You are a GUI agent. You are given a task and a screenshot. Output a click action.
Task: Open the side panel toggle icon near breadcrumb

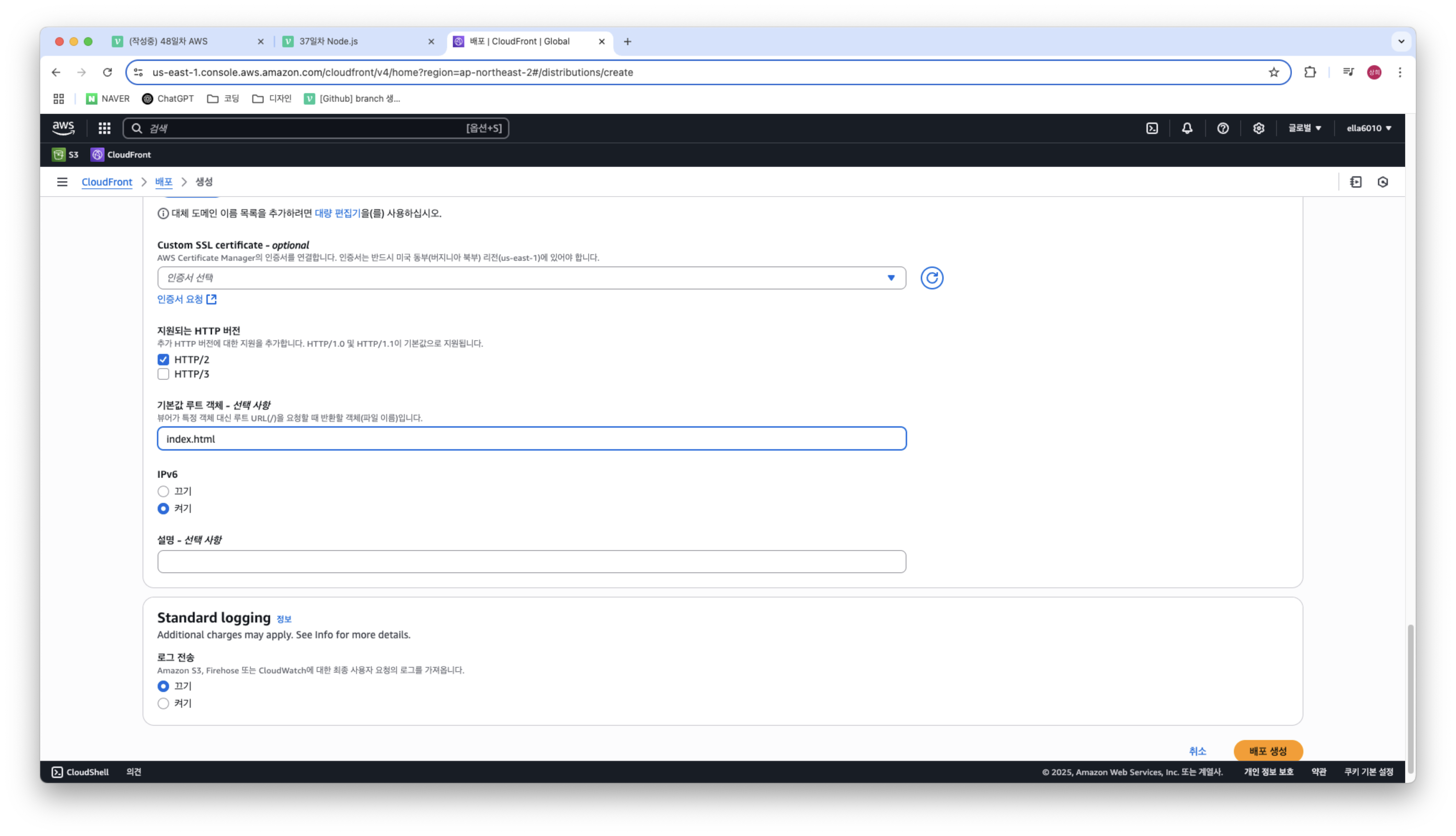click(1355, 182)
